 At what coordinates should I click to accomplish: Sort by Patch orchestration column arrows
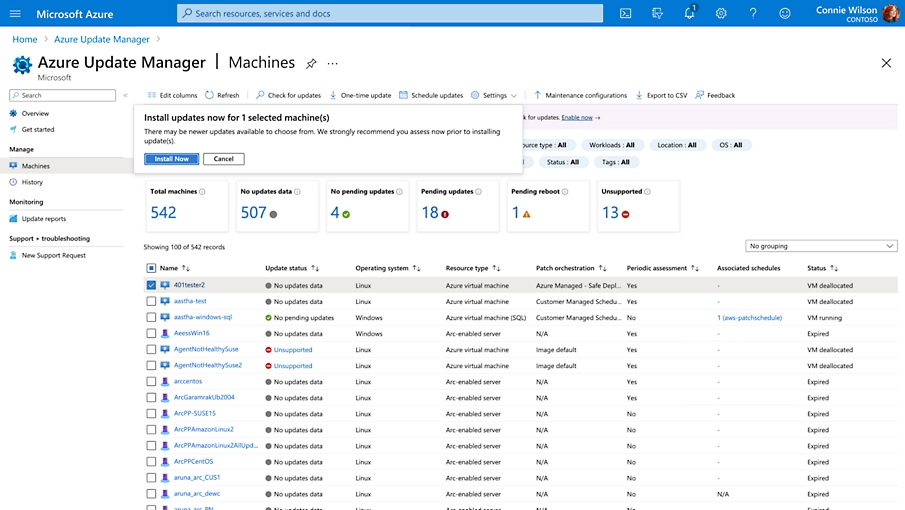[603, 268]
